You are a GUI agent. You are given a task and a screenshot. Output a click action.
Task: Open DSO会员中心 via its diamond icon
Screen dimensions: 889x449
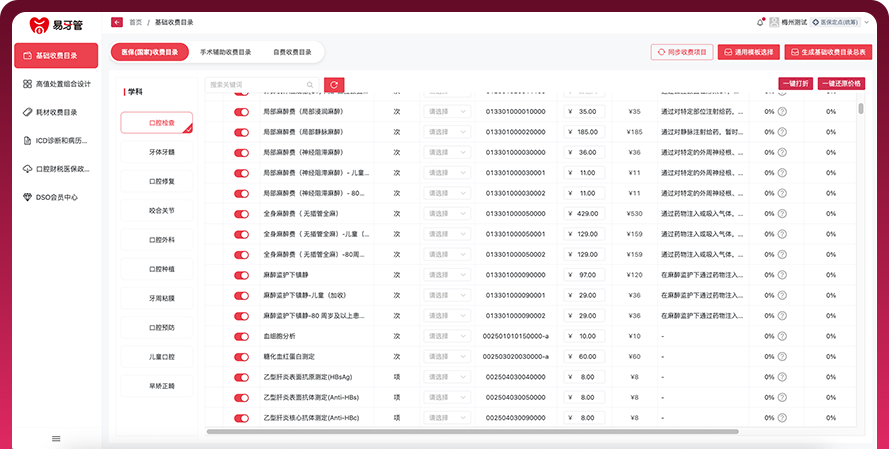[x=27, y=197]
